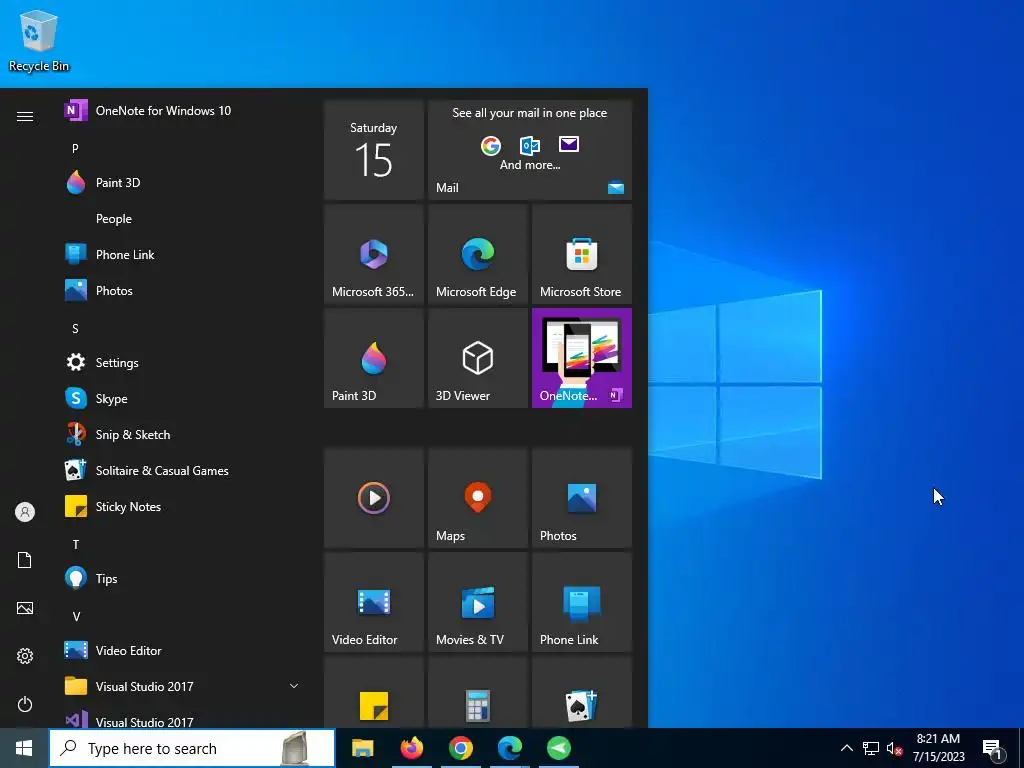Open the Maps tile
The image size is (1024, 768).
coord(478,498)
